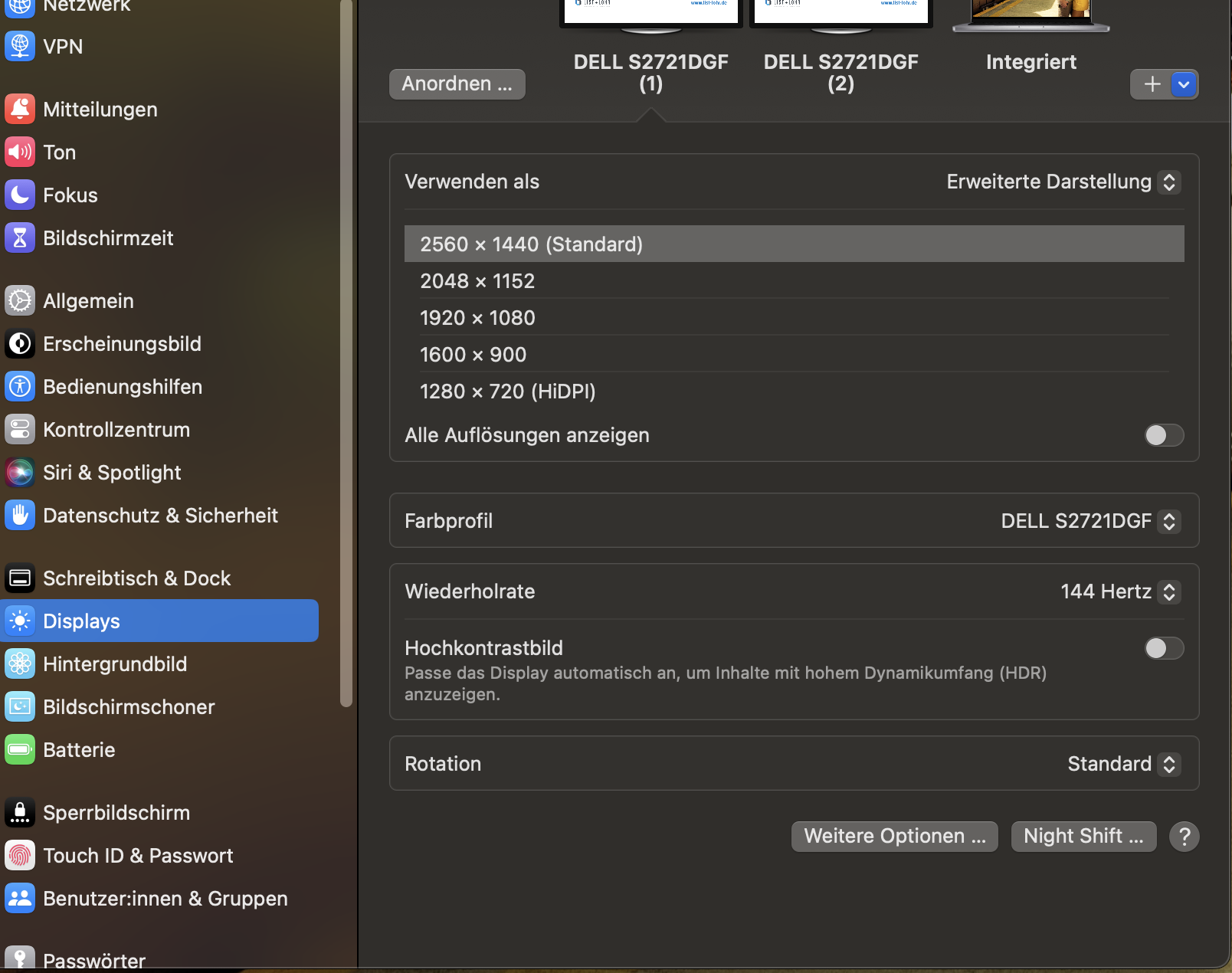Click the Erscheinungsbild icon
Screen dimensions: 1232x973
coord(20,343)
